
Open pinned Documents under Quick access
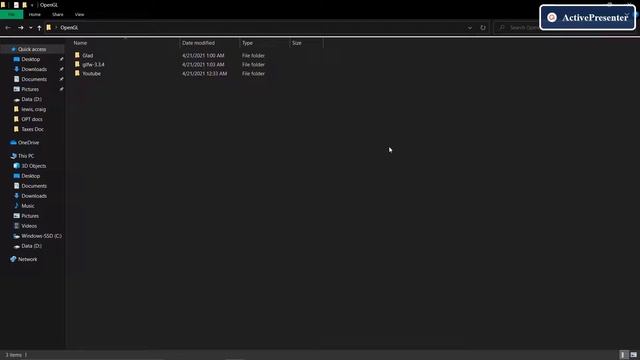[x=34, y=79]
